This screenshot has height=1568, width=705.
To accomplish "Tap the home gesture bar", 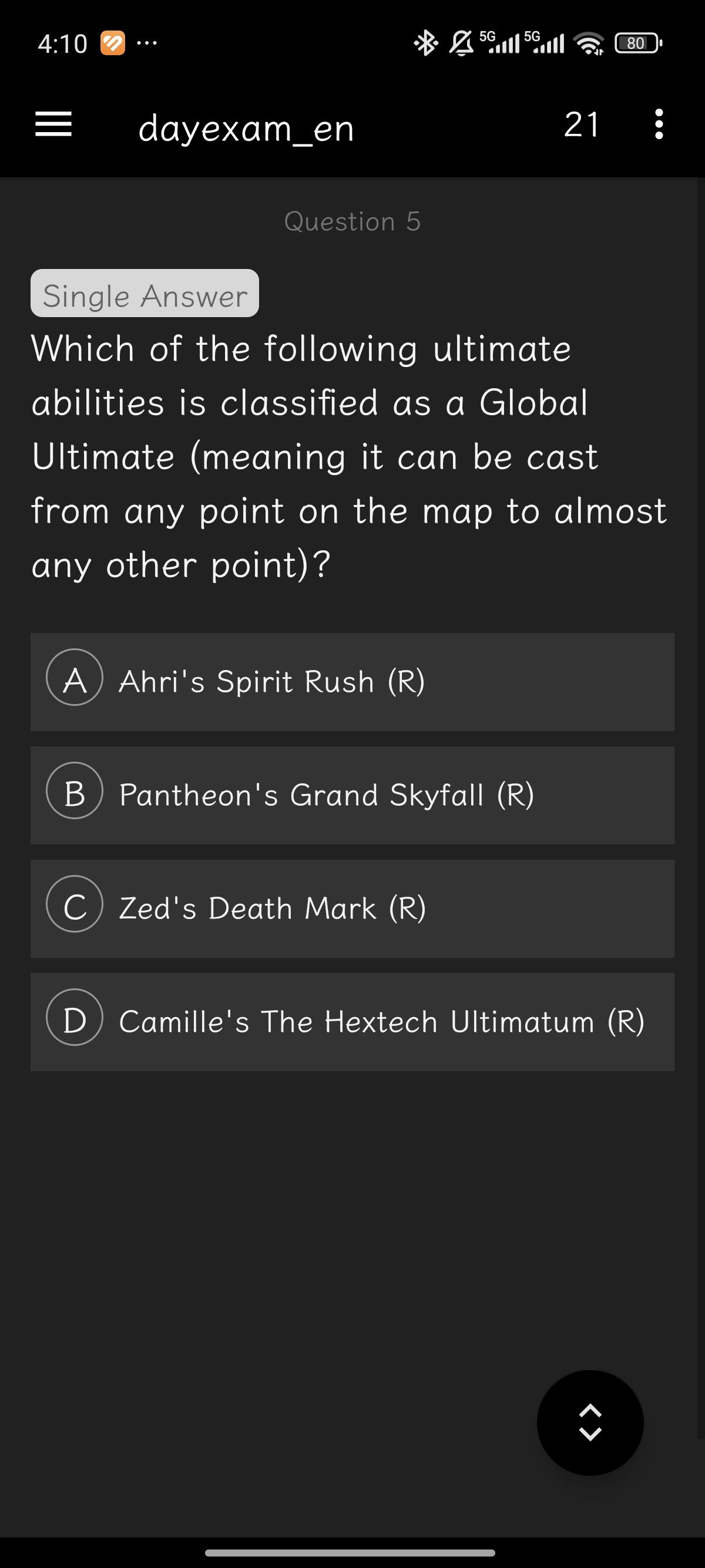I will click(350, 1552).
